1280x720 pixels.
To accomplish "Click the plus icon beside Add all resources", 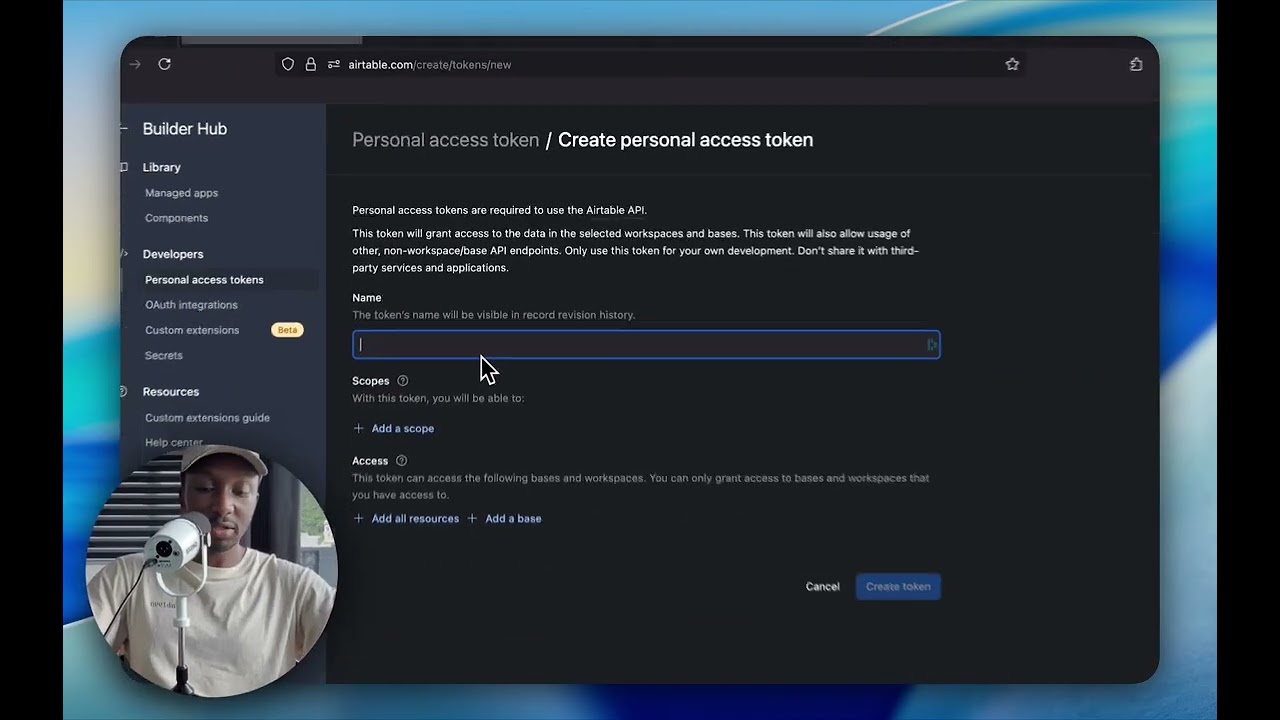I will point(359,518).
